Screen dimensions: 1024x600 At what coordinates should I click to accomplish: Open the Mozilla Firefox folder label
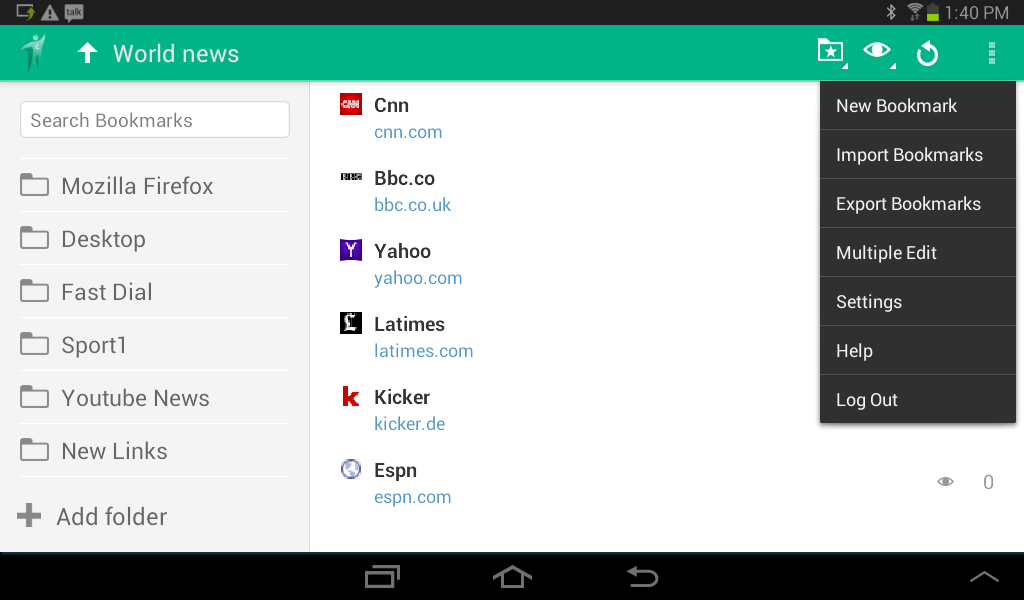tap(137, 186)
